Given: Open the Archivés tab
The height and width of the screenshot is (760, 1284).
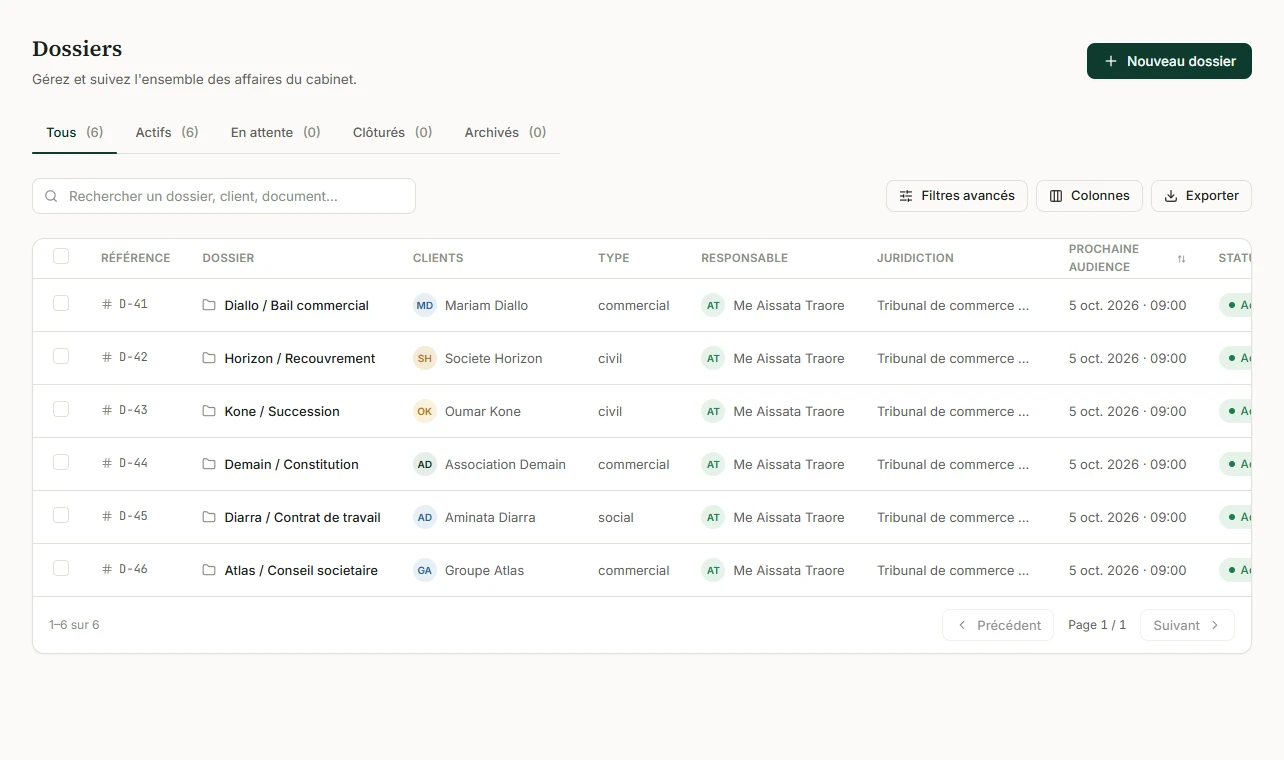Looking at the screenshot, I should click(505, 132).
